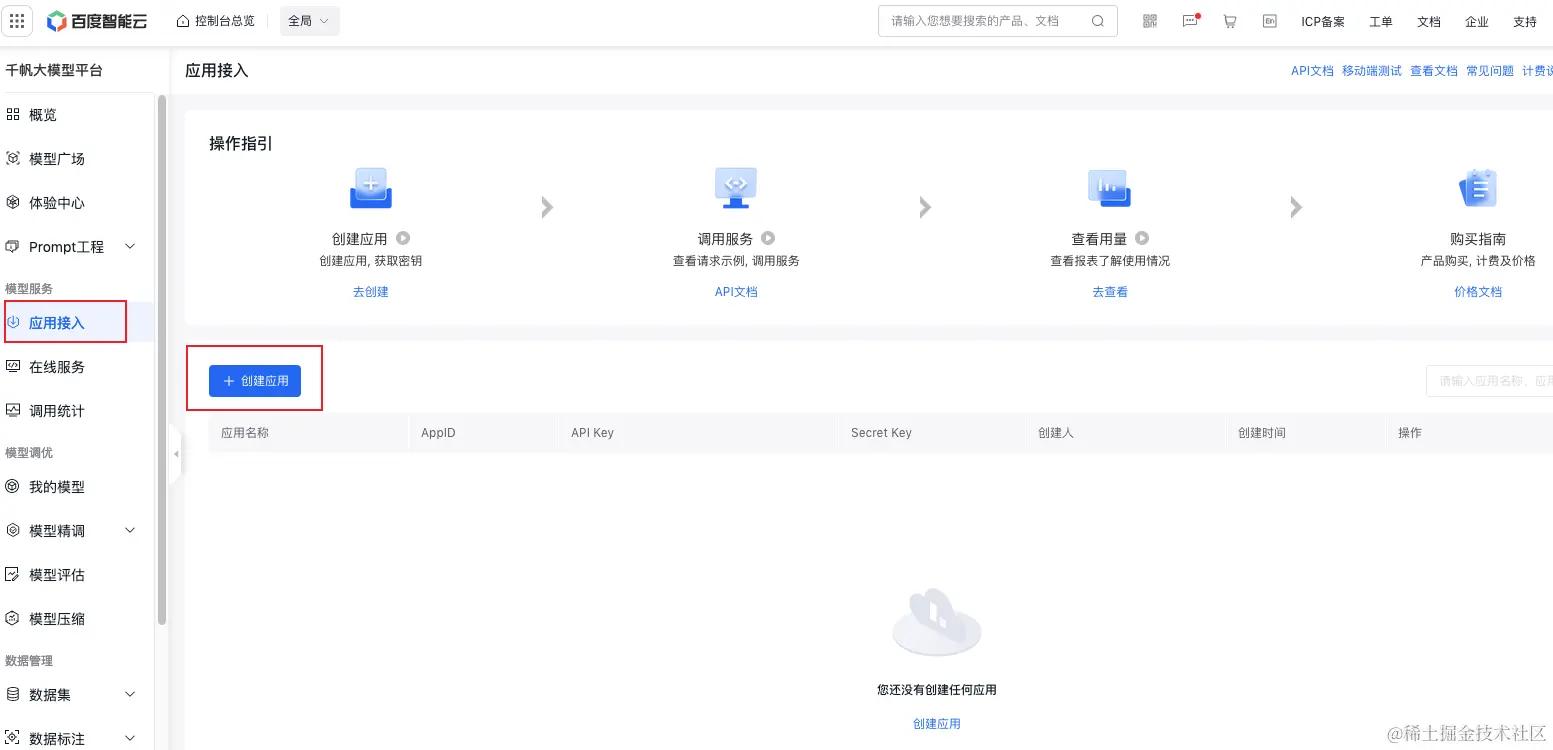Viewport: 1553px width, 750px height.
Task: Open the 查看文档 link
Action: click(1434, 71)
